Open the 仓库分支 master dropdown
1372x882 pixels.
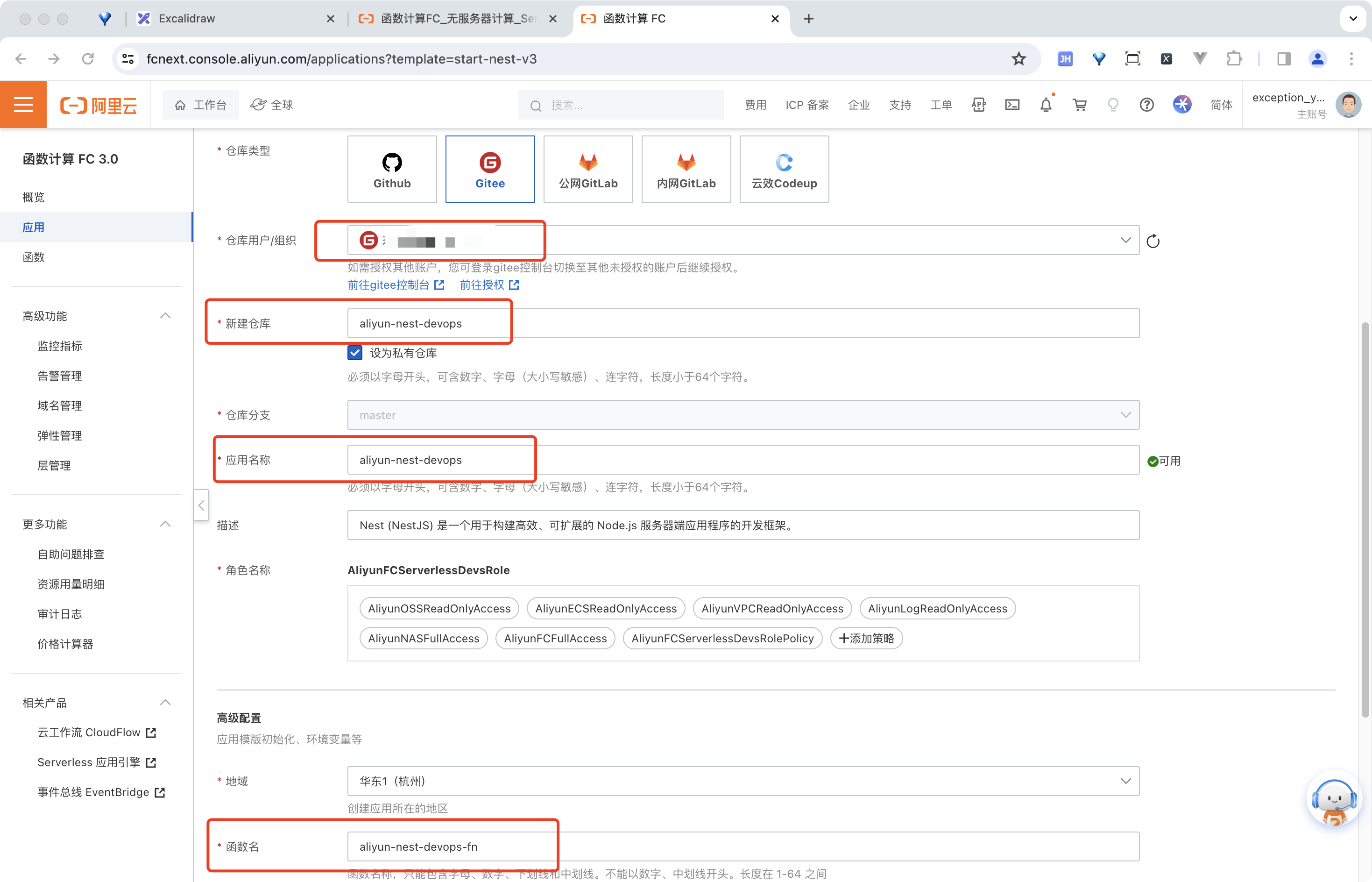point(743,415)
